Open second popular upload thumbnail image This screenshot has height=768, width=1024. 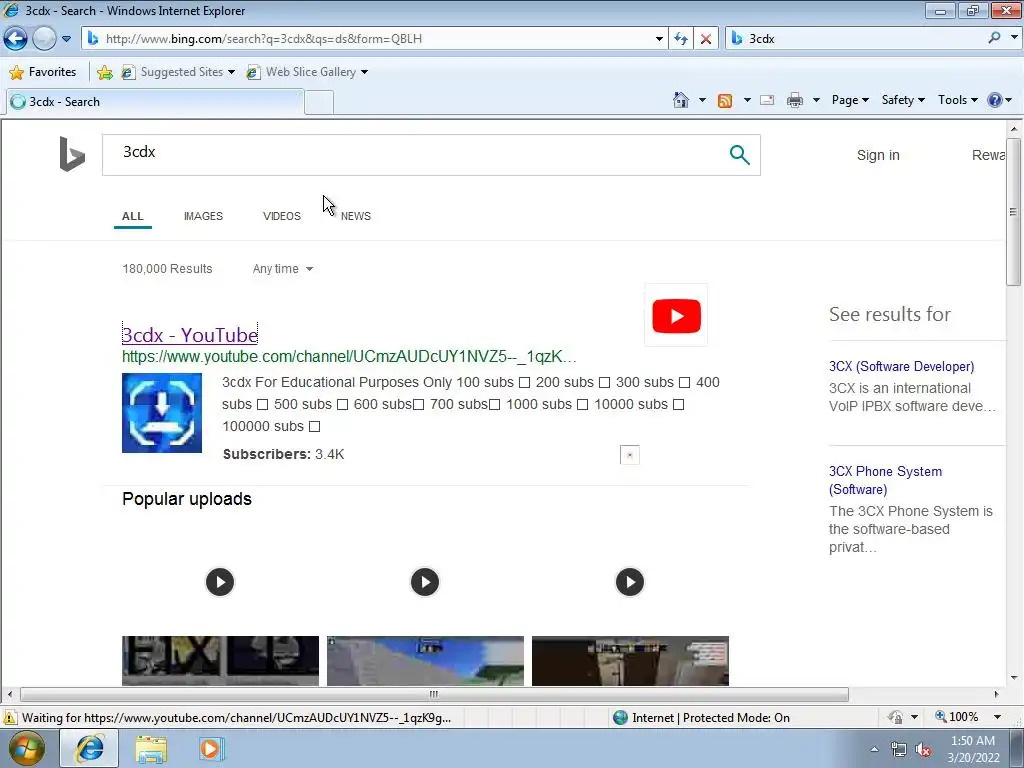425,661
